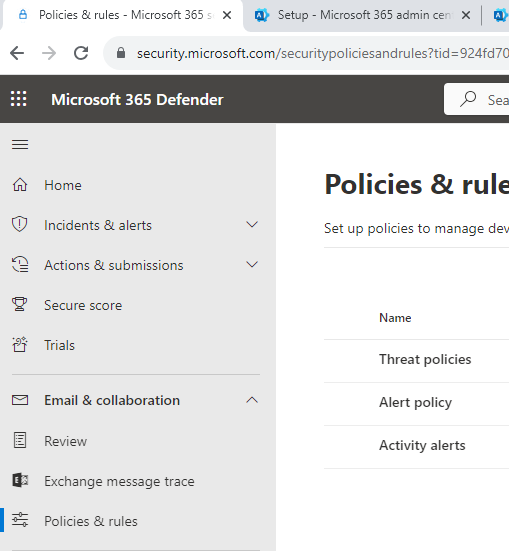509x551 pixels.
Task: Click the Home house icon in sidebar
Action: click(20, 185)
